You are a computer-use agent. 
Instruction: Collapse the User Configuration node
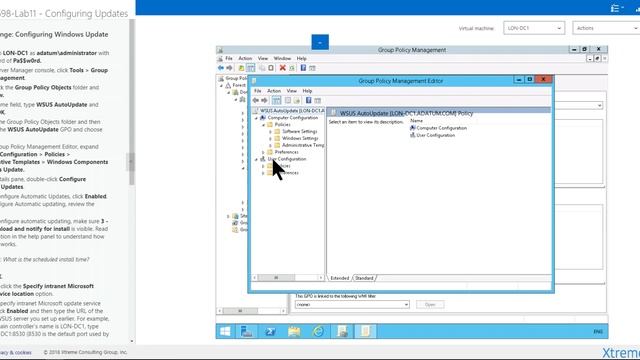256,159
